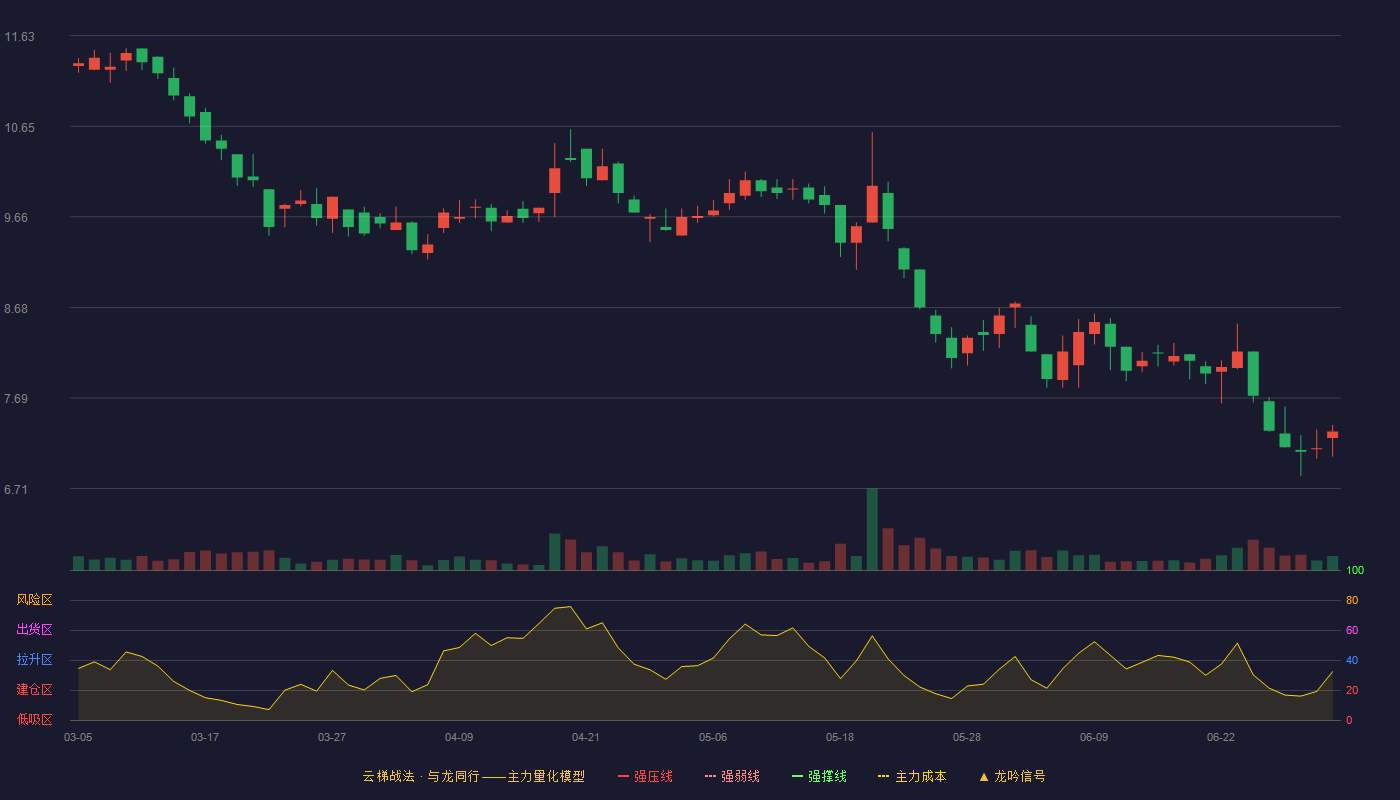Screen dimensions: 1400x800
Task: Click the 60 indicator axis label
Action: 1352,630
